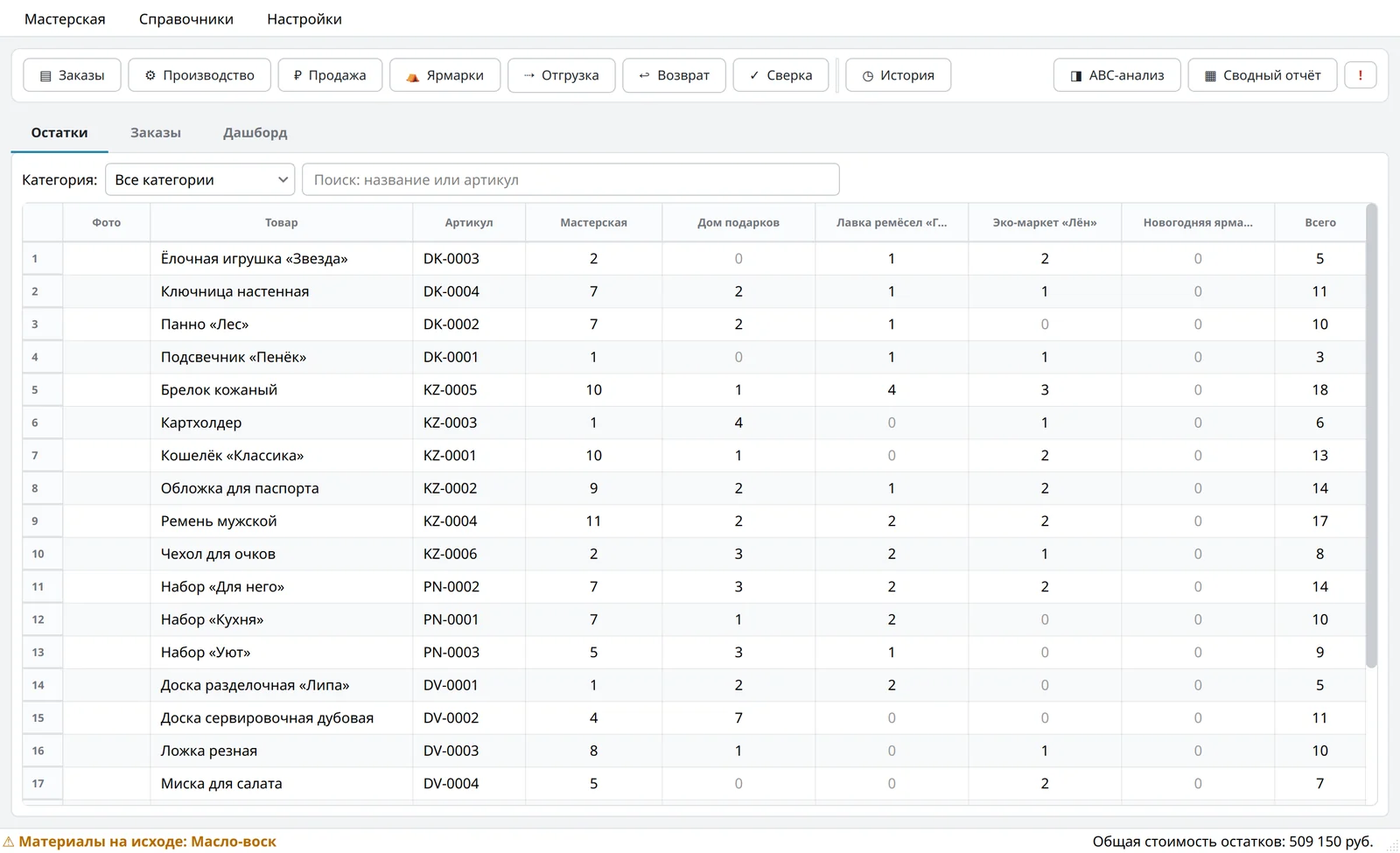Click the Продажа ruble button
The height and width of the screenshot is (853, 1400).
(x=330, y=75)
